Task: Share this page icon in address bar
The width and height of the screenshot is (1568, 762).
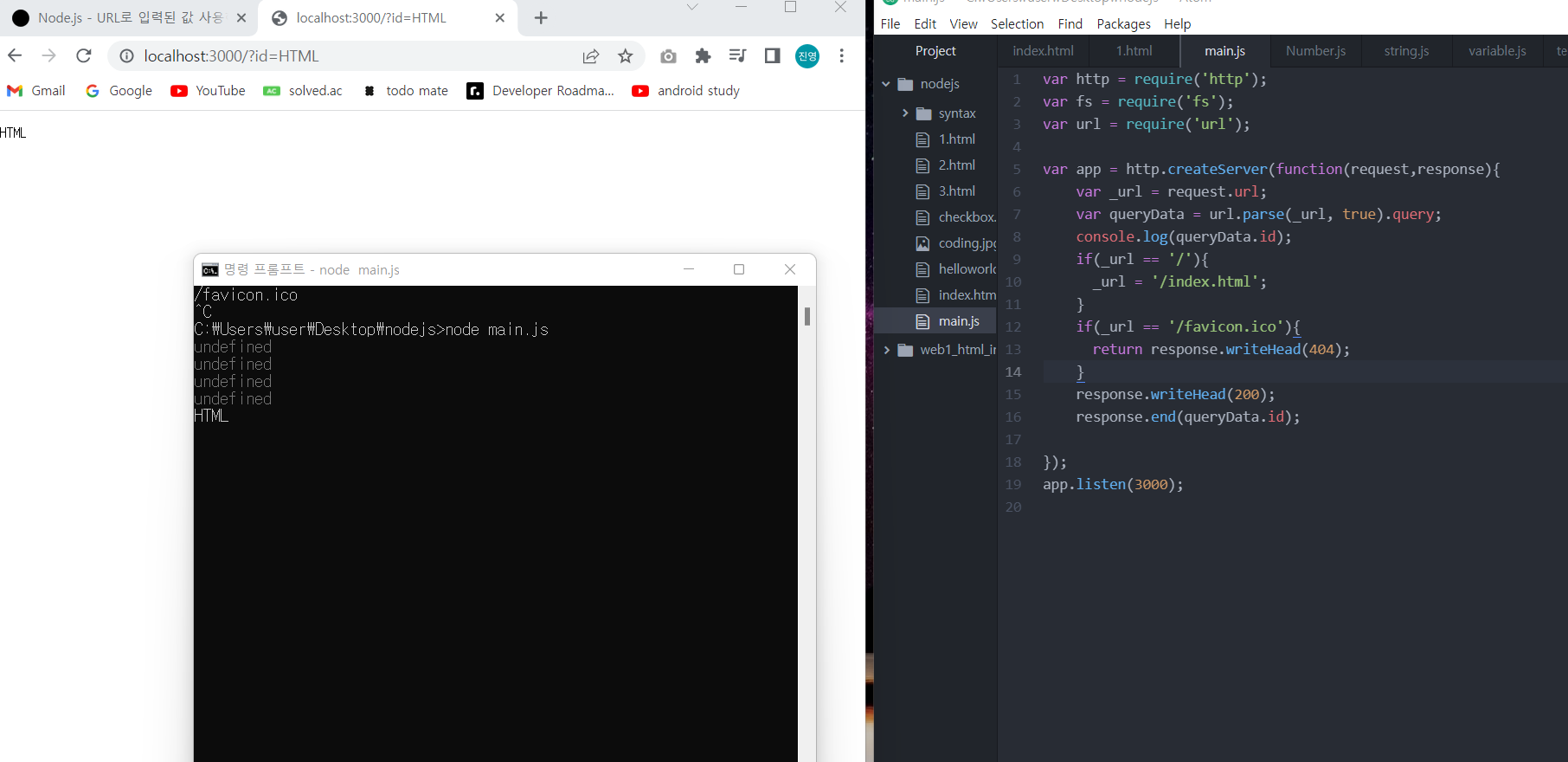Action: click(591, 56)
